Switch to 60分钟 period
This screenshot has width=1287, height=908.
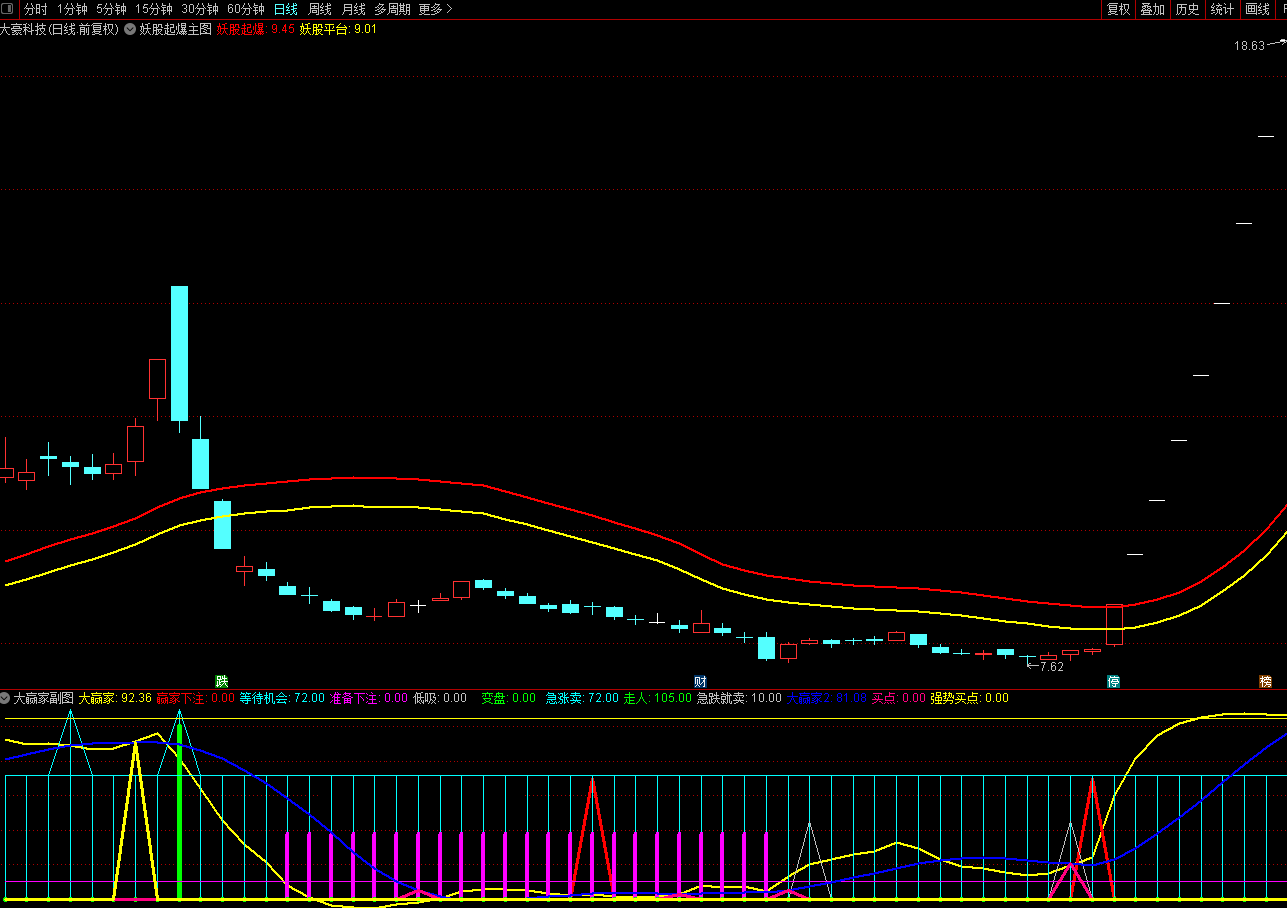(246, 9)
